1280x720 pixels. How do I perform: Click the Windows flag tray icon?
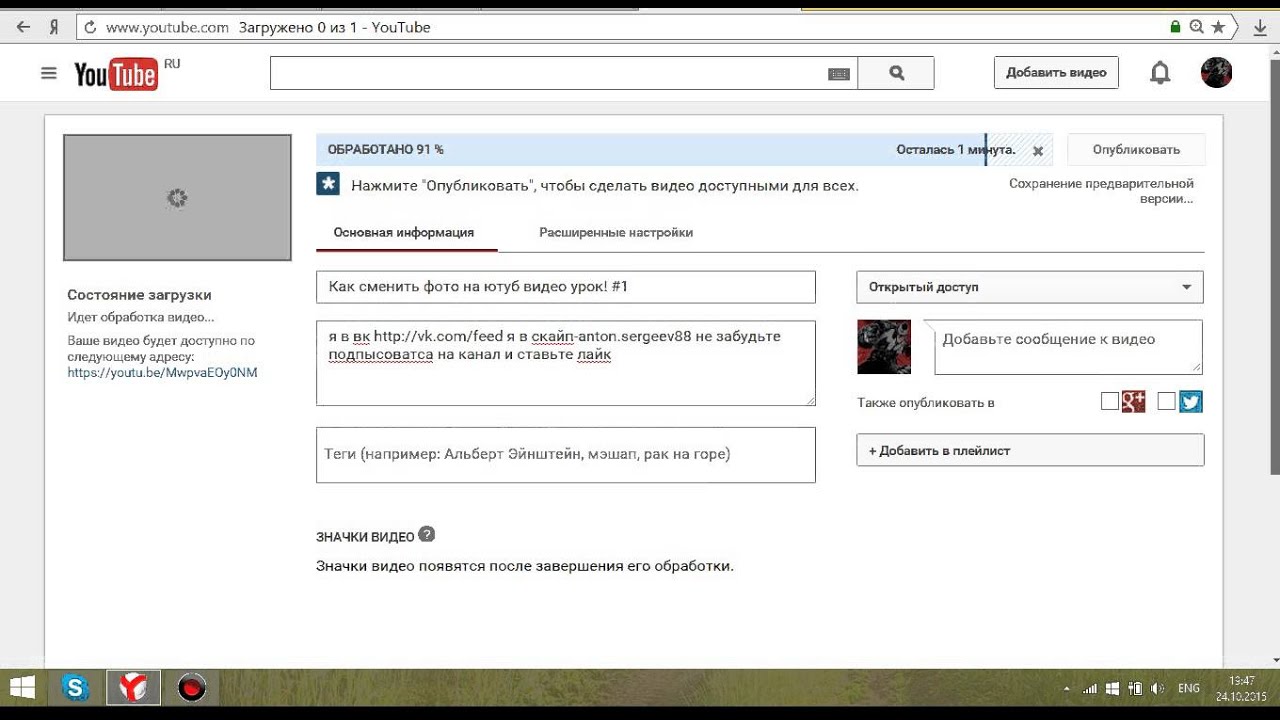click(1112, 689)
